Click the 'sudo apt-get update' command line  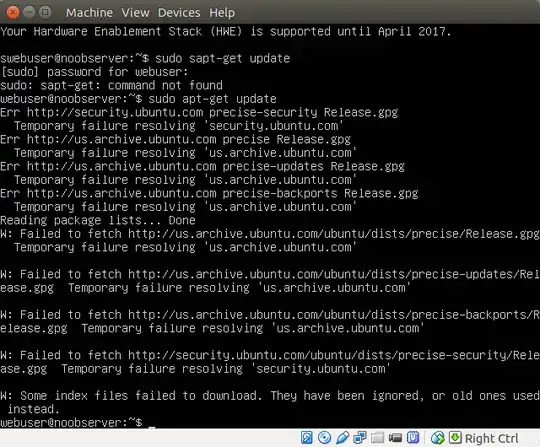tap(138, 99)
